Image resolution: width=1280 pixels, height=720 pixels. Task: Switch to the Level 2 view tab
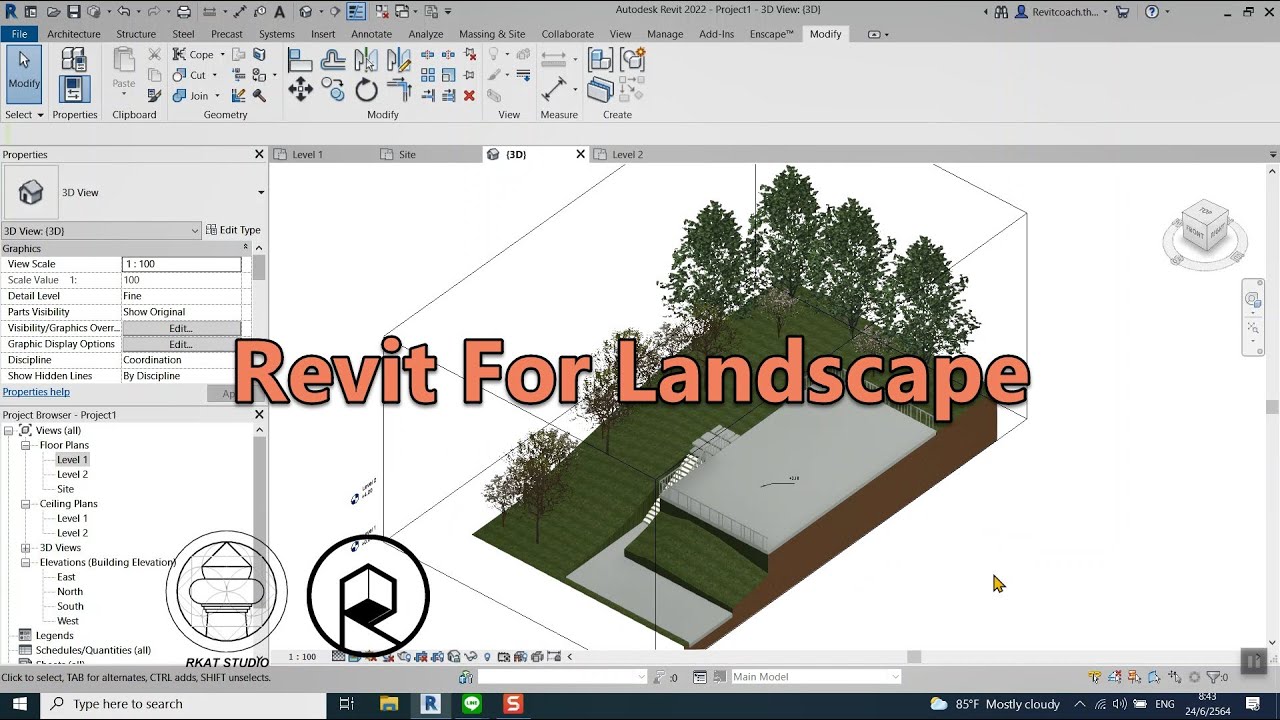click(627, 155)
